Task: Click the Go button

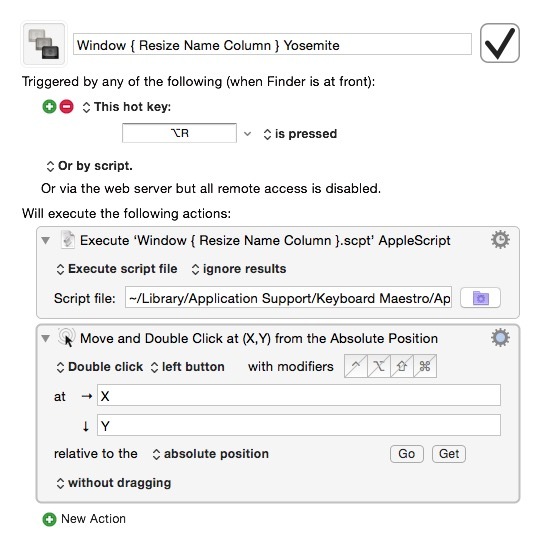Action: tap(407, 454)
